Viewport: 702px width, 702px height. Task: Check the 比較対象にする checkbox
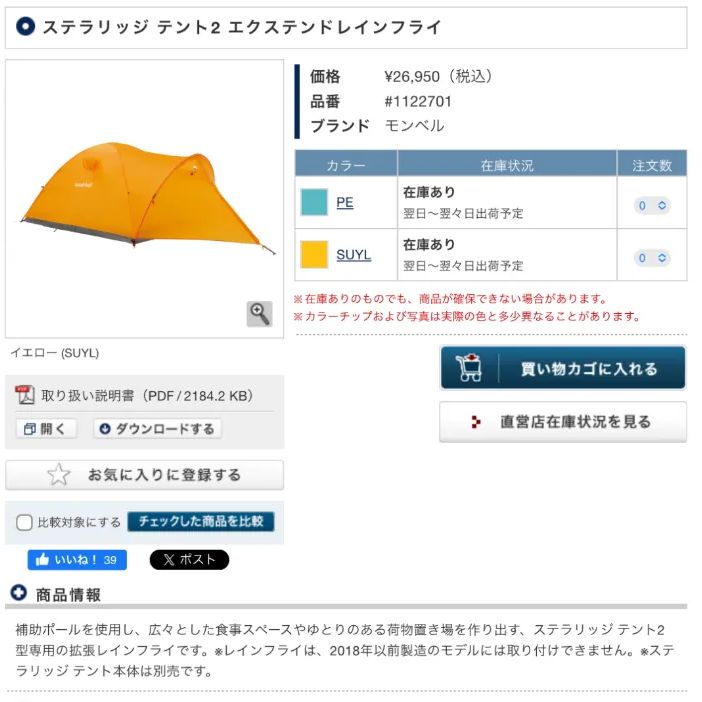pyautogui.click(x=24, y=522)
